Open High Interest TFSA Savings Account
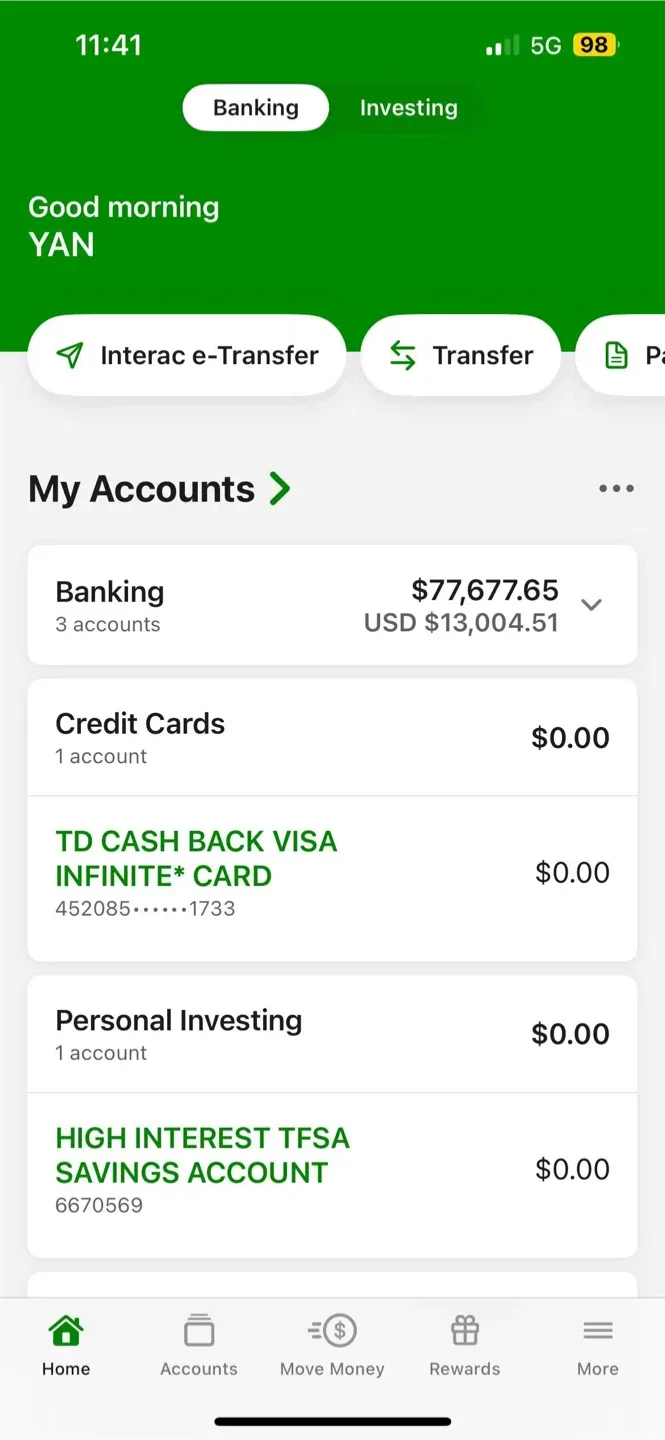The width and height of the screenshot is (665, 1440). (202, 1155)
